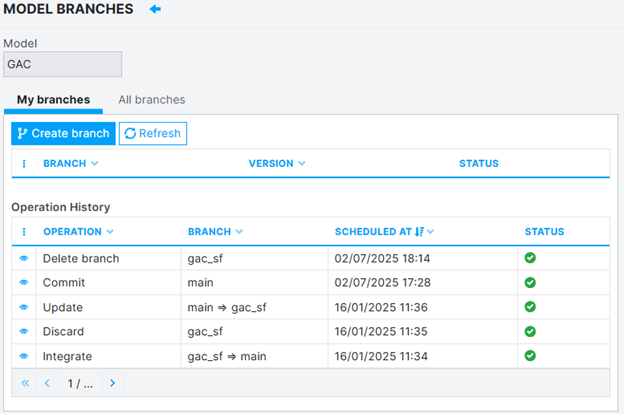The width and height of the screenshot is (624, 414).
Task: Click Create branch button
Action: [x=63, y=133]
